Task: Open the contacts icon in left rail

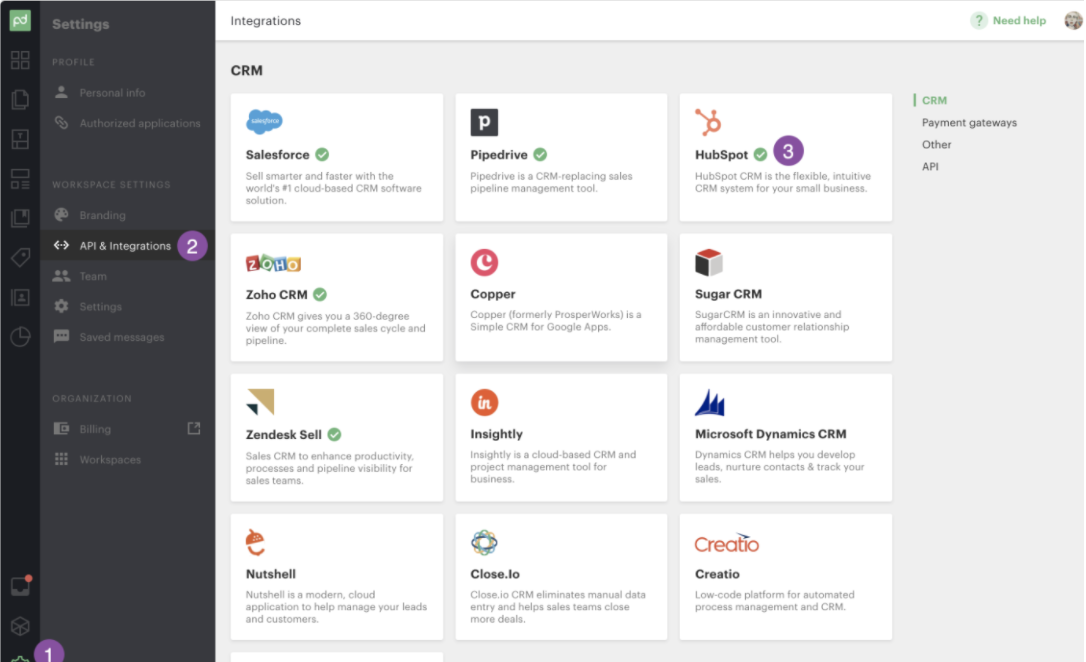Action: point(20,298)
